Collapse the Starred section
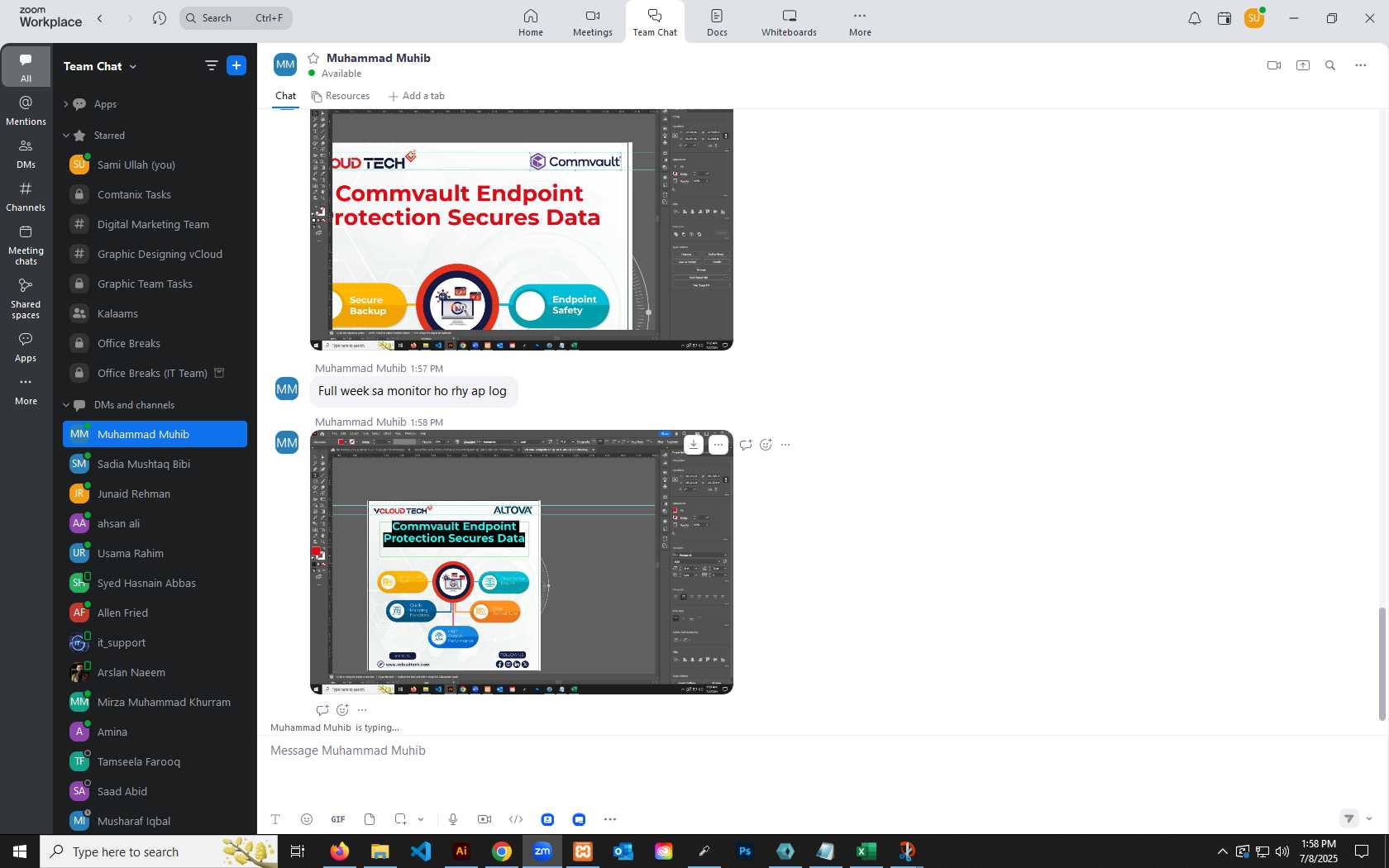The image size is (1389, 868). tap(66, 136)
